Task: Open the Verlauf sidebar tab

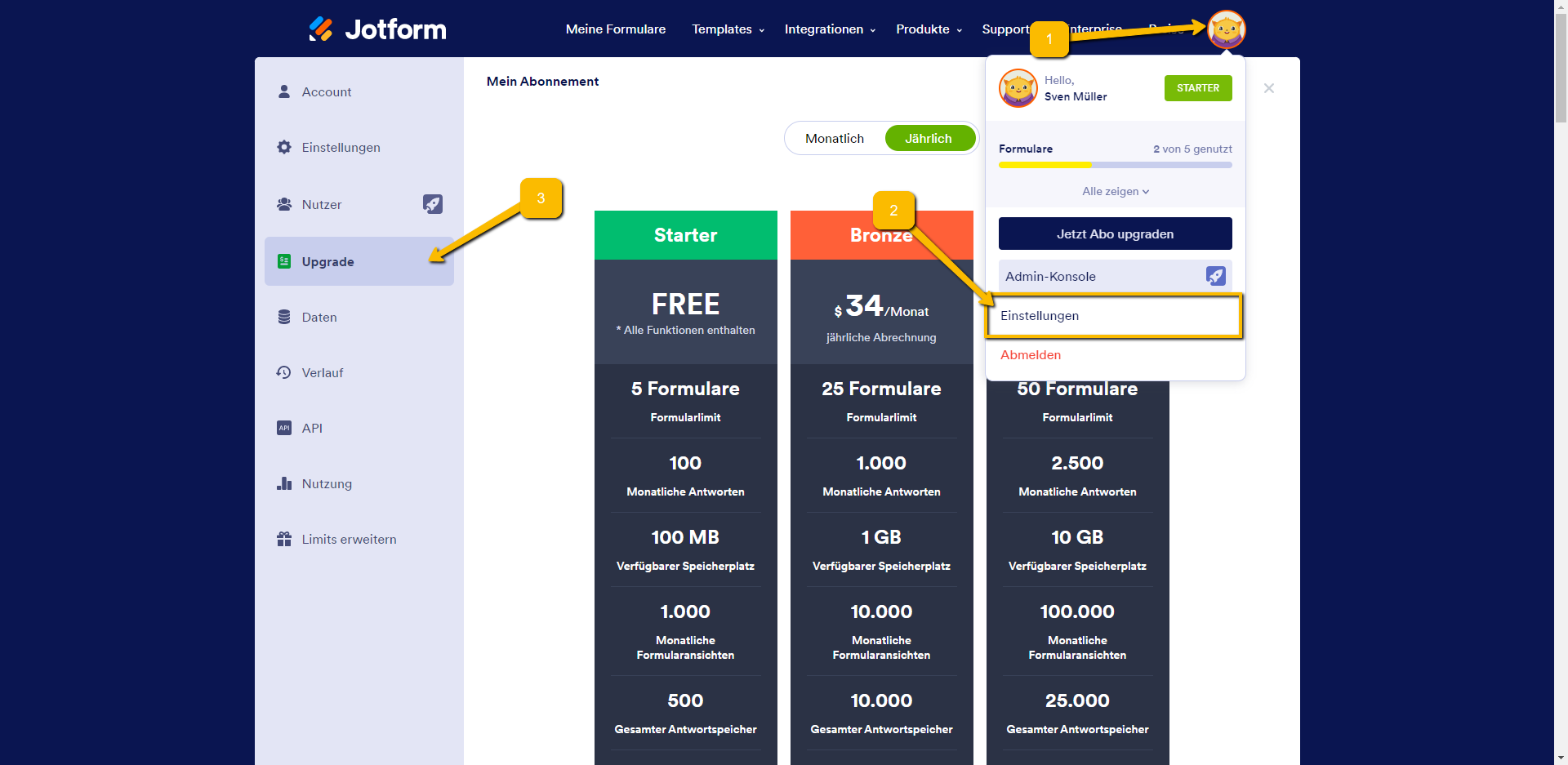Action: pos(359,372)
